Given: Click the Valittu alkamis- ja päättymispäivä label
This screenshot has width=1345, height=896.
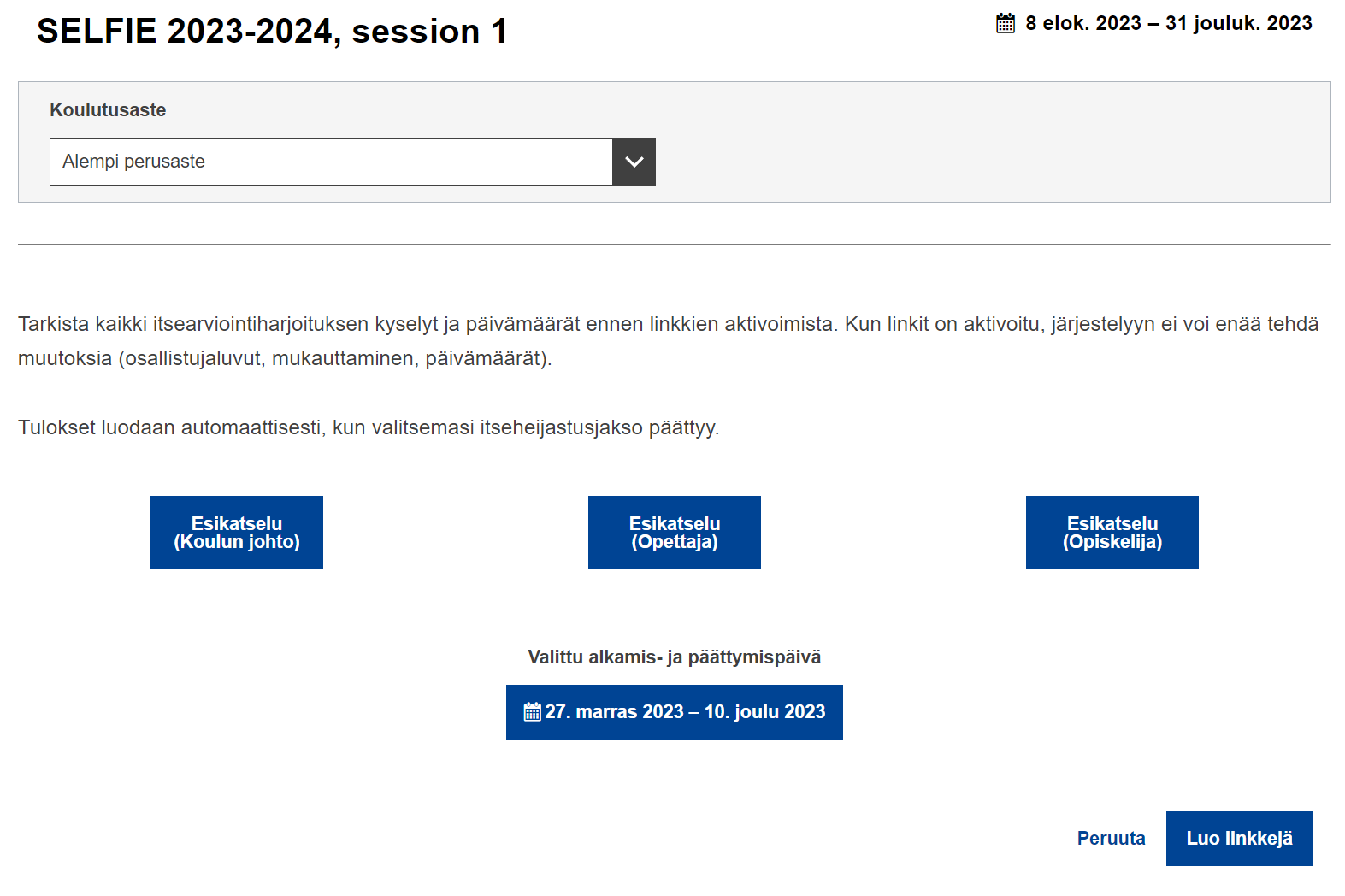Looking at the screenshot, I should point(675,657).
